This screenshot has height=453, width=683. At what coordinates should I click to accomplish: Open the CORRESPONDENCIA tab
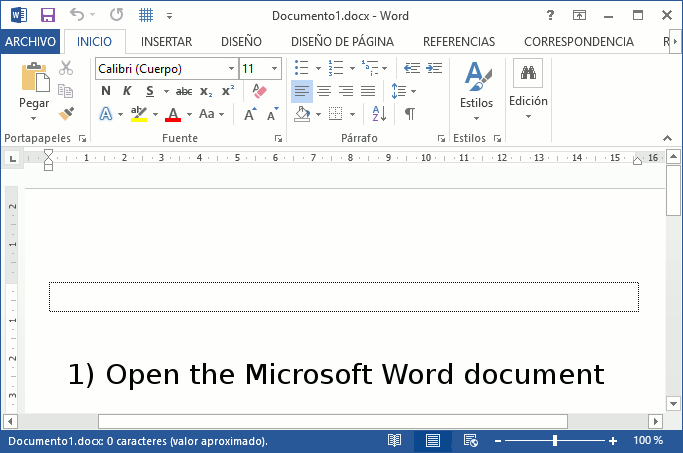578,41
